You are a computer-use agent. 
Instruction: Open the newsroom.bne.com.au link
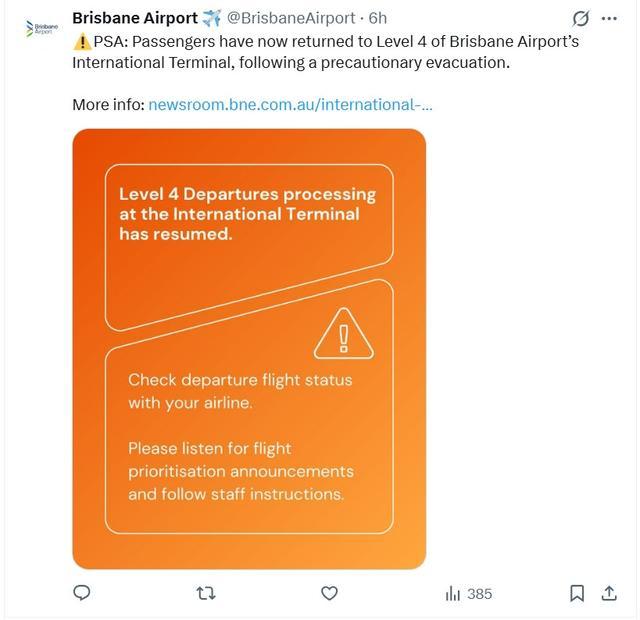[290, 105]
